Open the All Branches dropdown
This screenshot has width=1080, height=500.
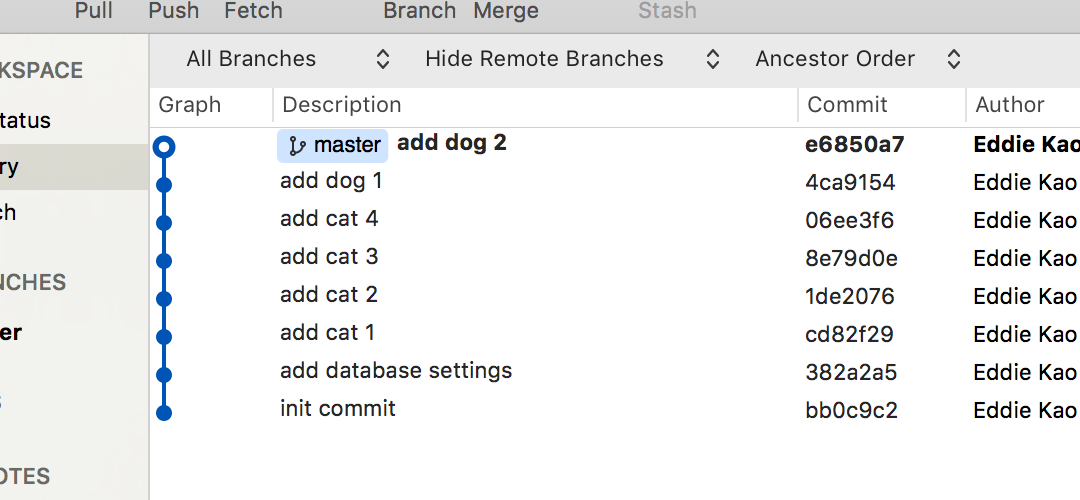pos(288,59)
